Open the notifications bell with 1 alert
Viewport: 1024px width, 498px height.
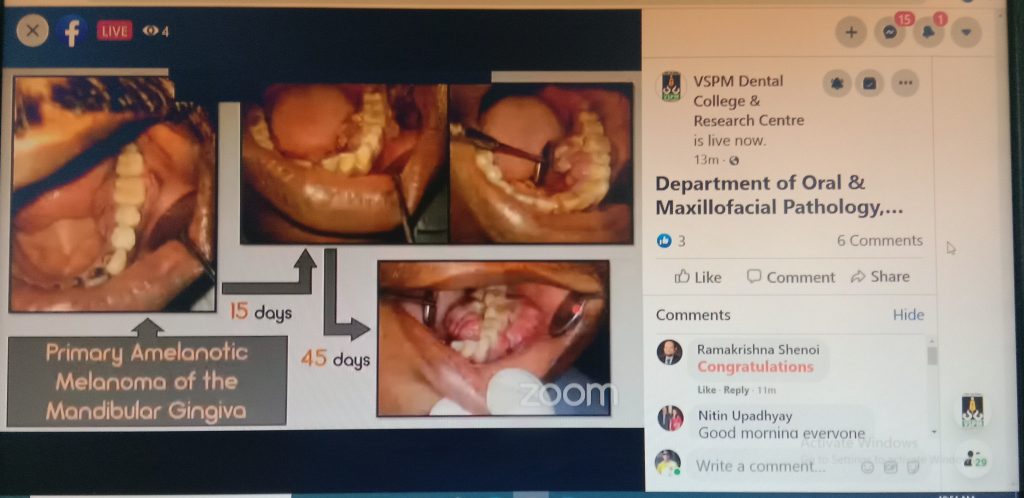[x=927, y=32]
